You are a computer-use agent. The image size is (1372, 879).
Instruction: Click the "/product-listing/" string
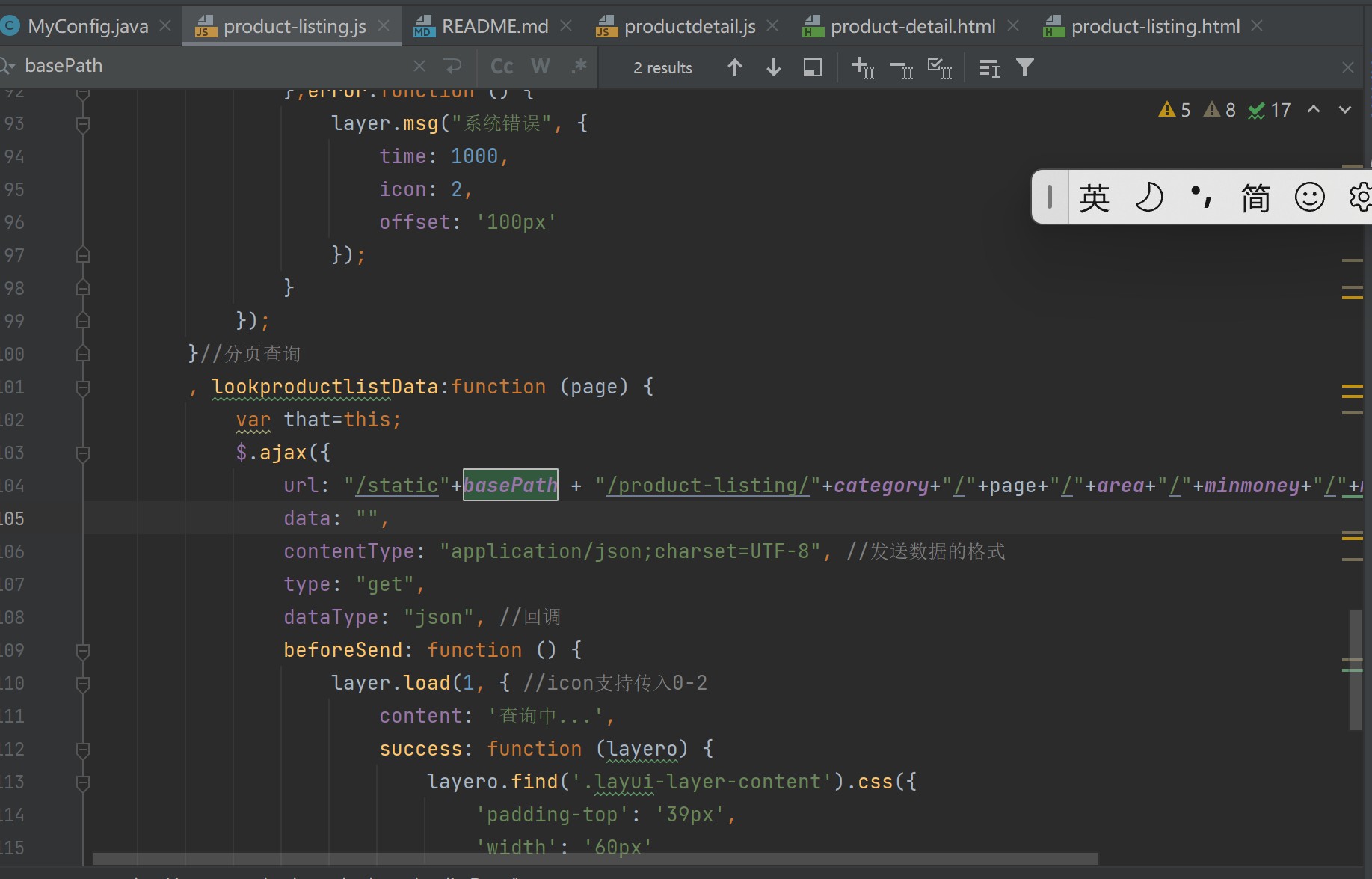[708, 486]
